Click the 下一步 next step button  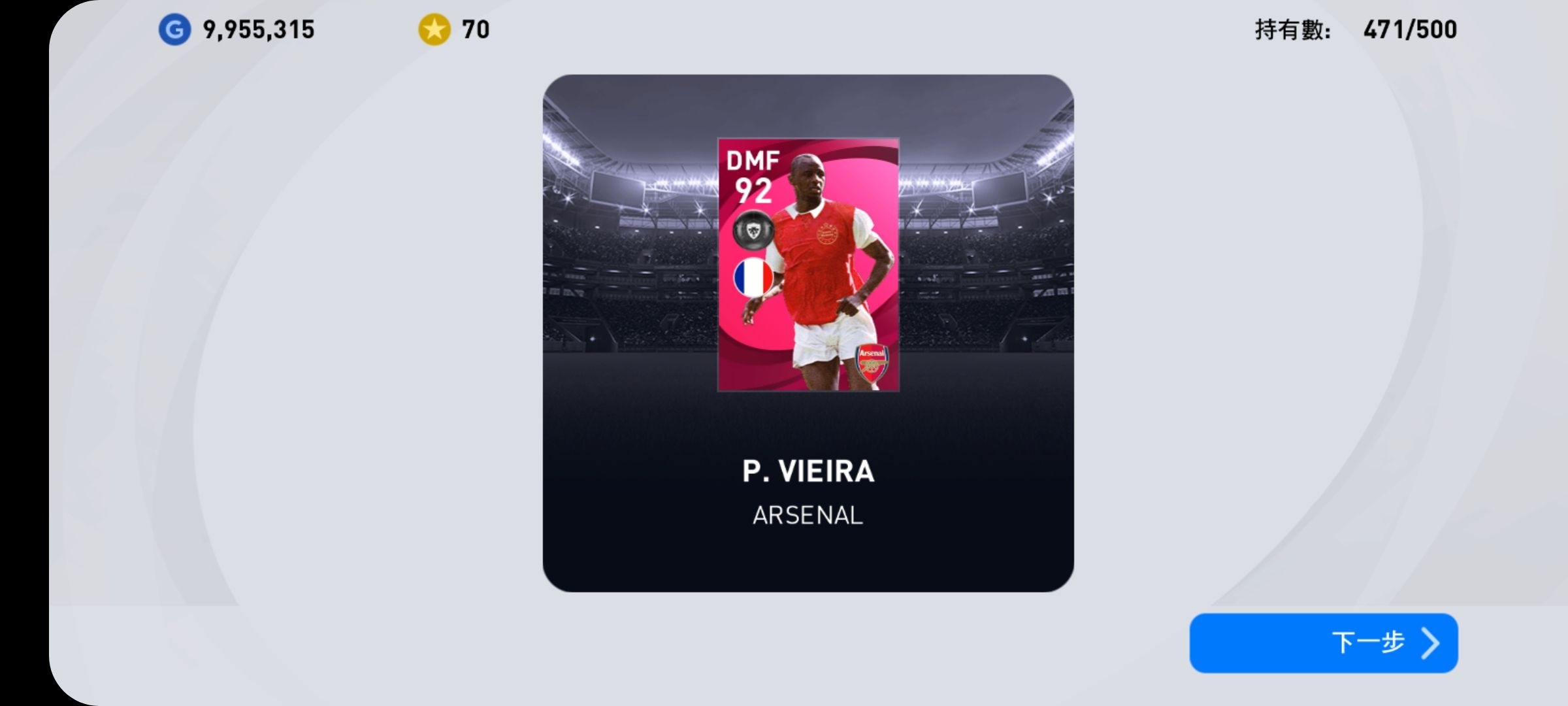pyautogui.click(x=1324, y=643)
